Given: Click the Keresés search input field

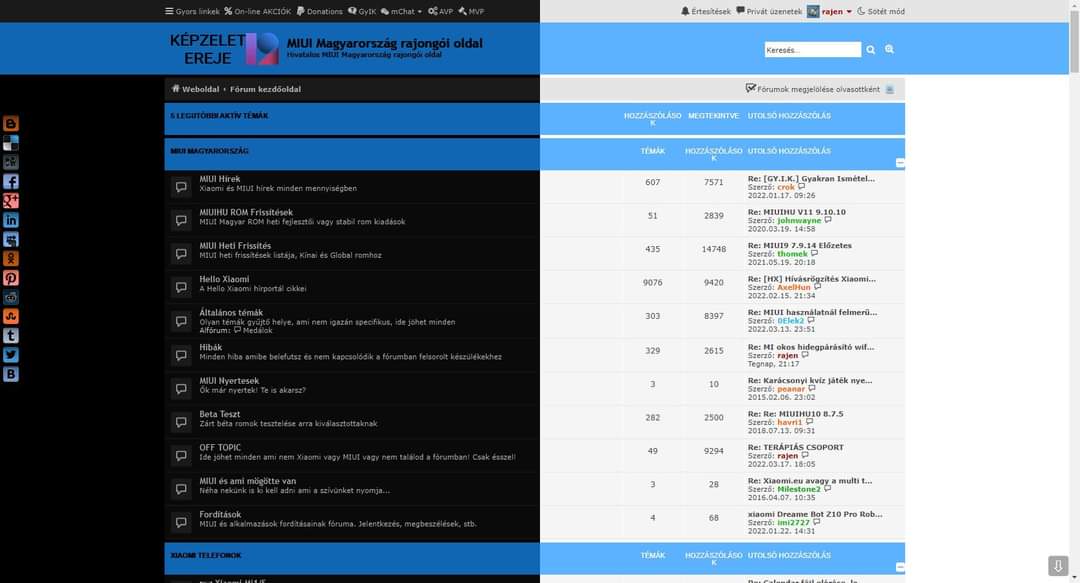Looking at the screenshot, I should (812, 50).
